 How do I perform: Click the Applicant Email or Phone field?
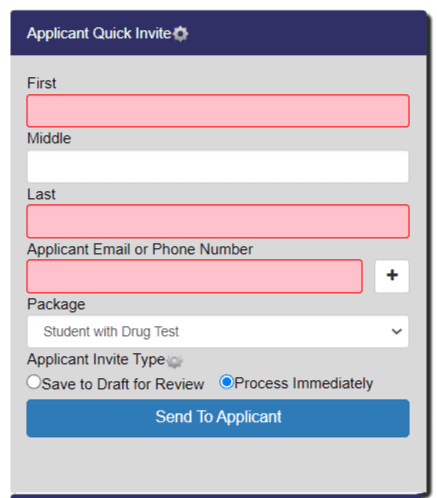[194, 276]
